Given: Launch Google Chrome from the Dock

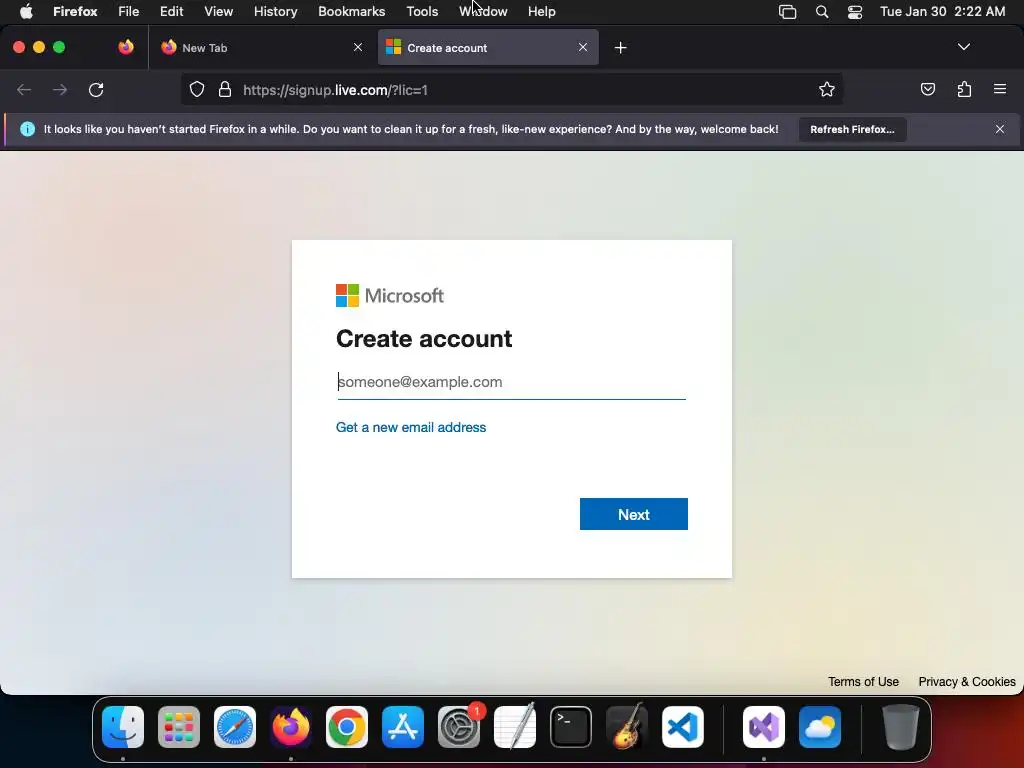Looking at the screenshot, I should 347,727.
